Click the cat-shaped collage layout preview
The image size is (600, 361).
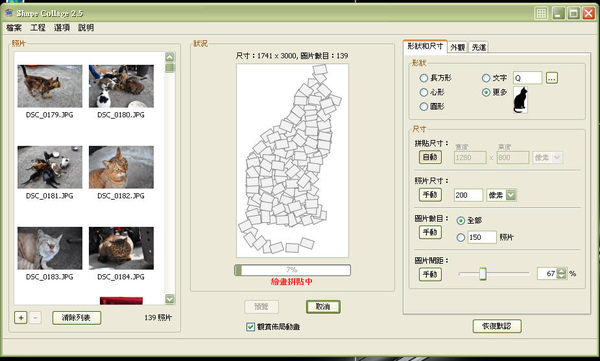[292, 160]
